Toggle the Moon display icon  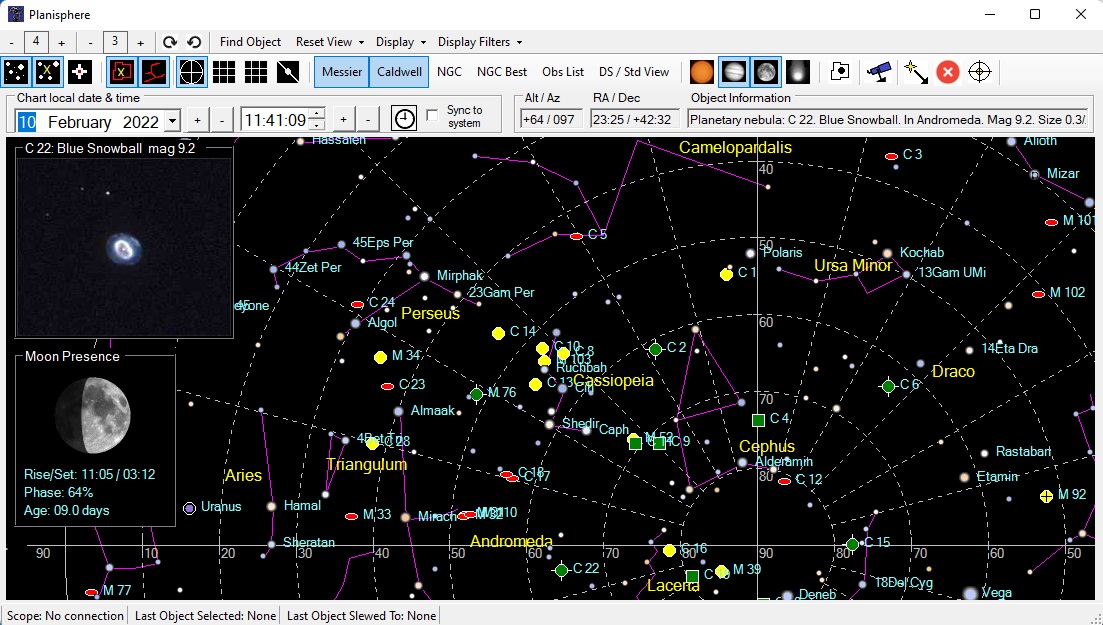766,72
